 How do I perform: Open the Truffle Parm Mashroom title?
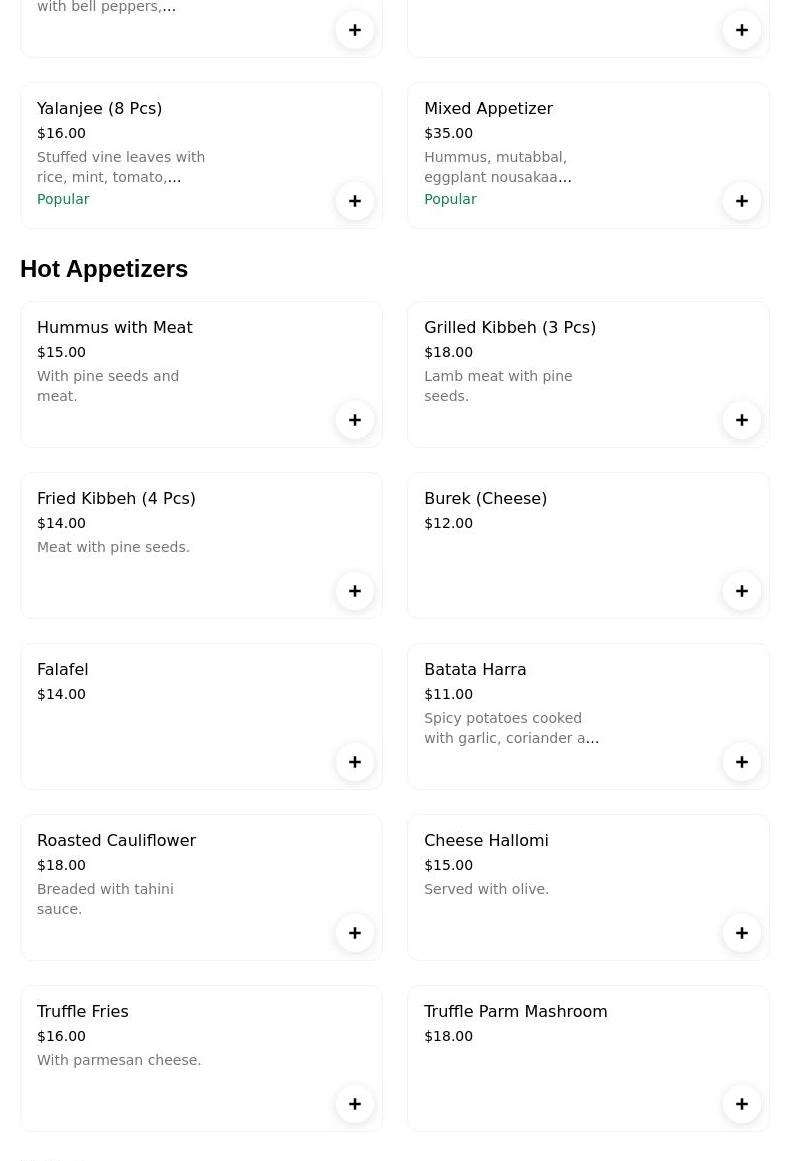pos(515,1011)
